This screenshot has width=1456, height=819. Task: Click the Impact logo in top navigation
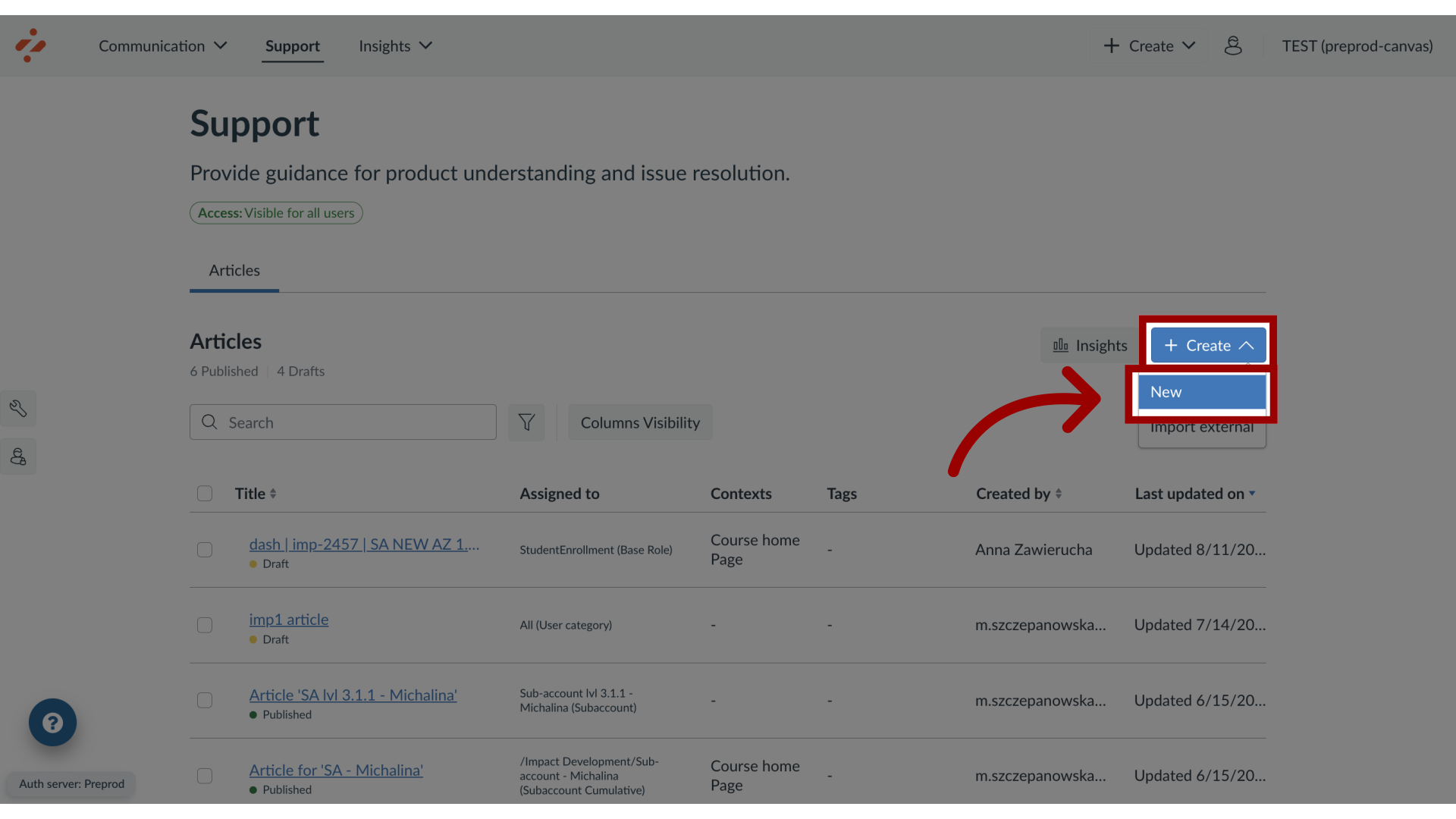point(30,45)
